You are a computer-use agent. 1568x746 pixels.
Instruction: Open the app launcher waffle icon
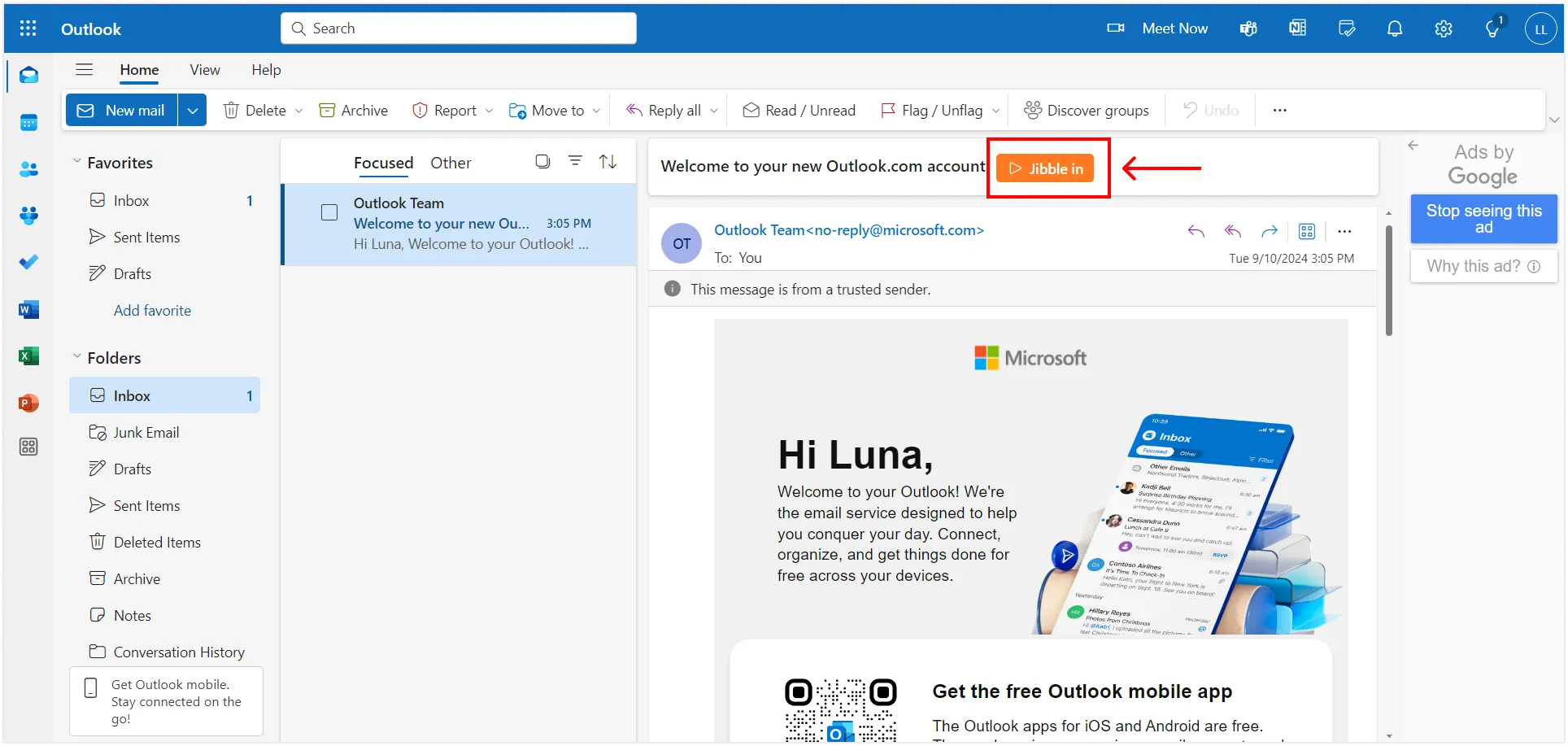point(28,29)
